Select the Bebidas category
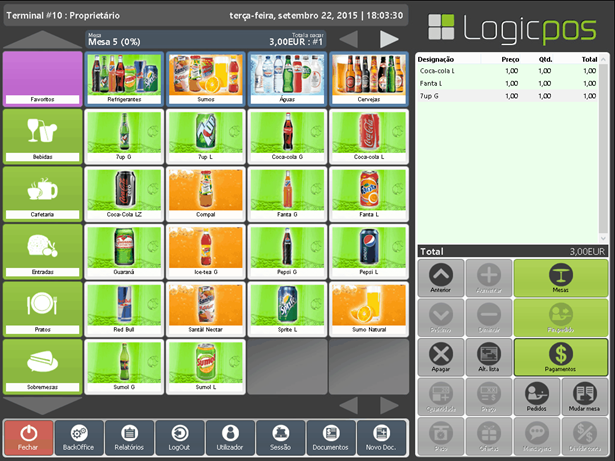The height and width of the screenshot is (461, 615). 42,136
